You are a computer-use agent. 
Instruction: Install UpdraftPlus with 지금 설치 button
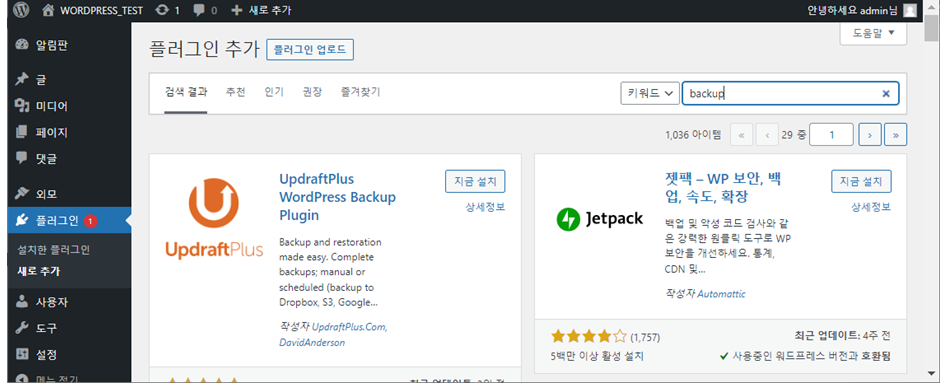[x=475, y=181]
